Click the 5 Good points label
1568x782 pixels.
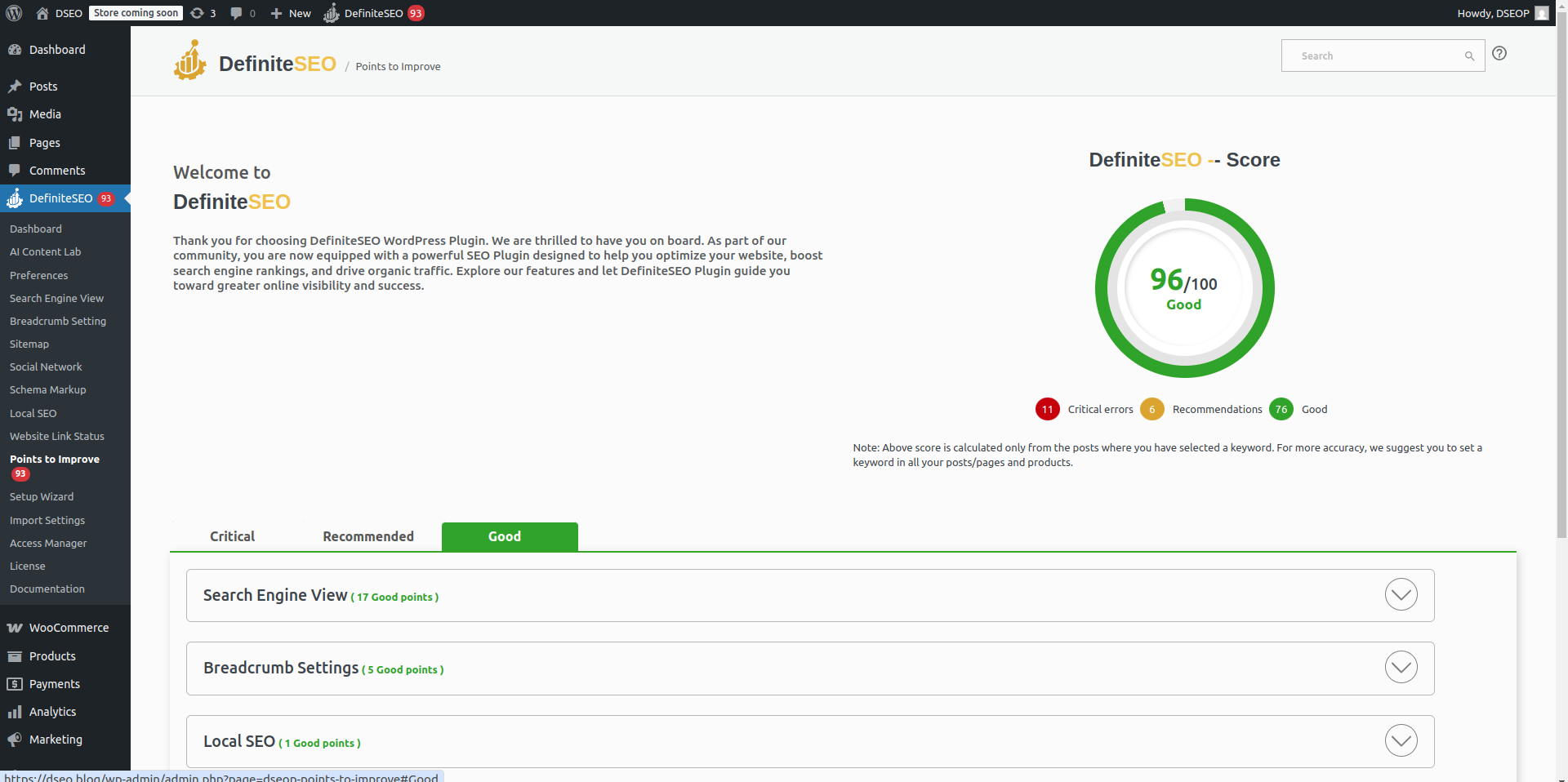tap(403, 670)
